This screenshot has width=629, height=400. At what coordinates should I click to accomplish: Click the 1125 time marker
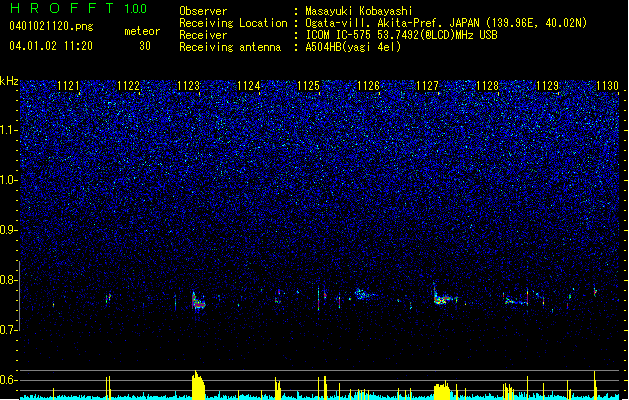point(308,86)
